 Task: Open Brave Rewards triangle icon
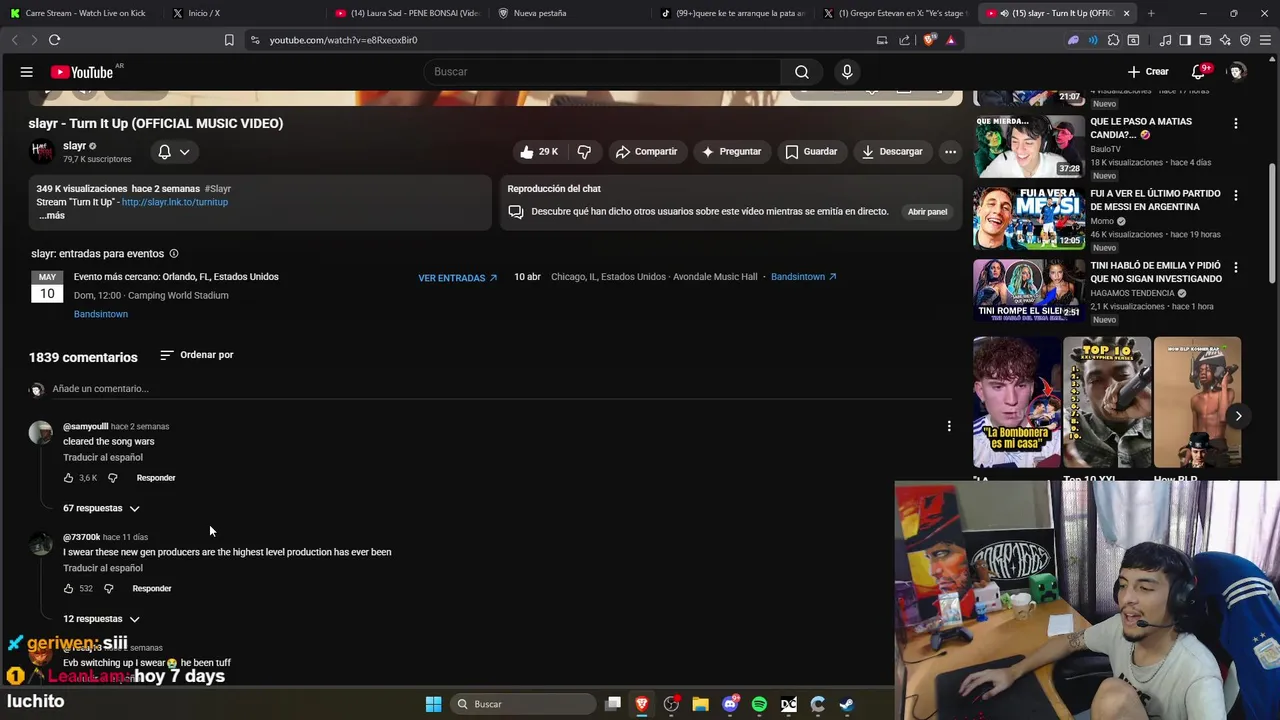(x=950, y=40)
